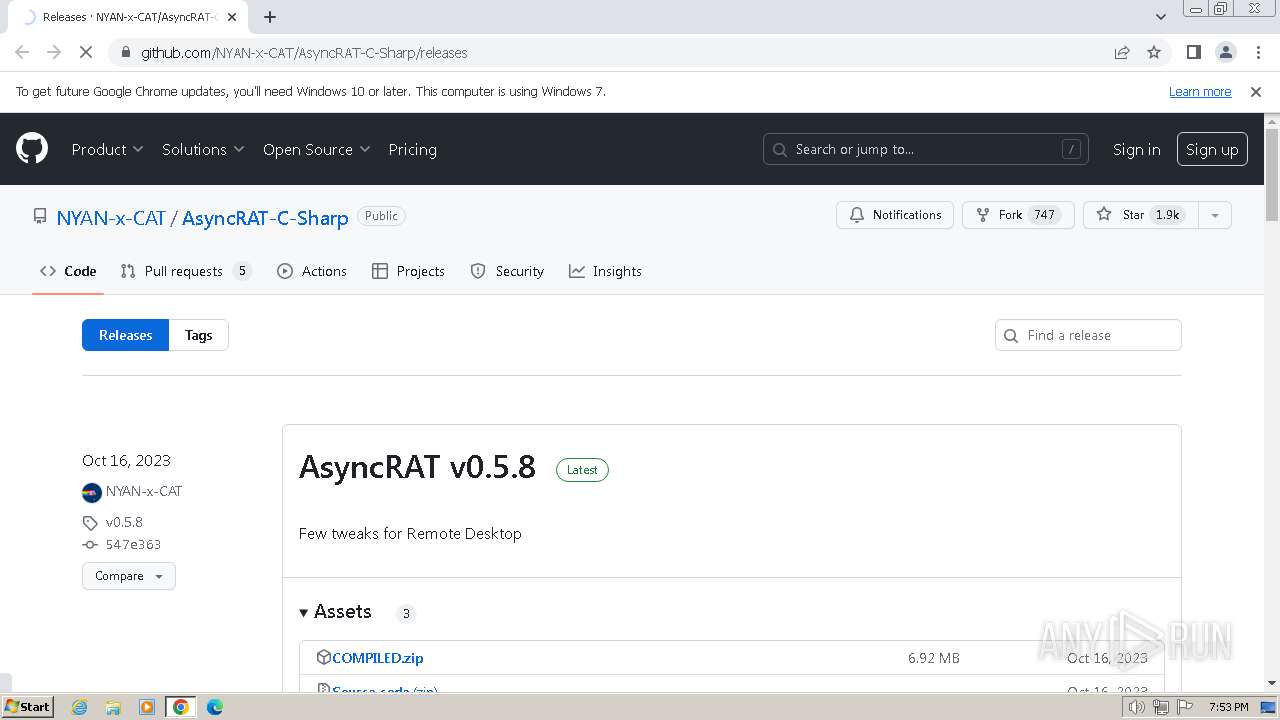The width and height of the screenshot is (1280, 720).
Task: Switch to the Pull requests tab
Action: 186,271
